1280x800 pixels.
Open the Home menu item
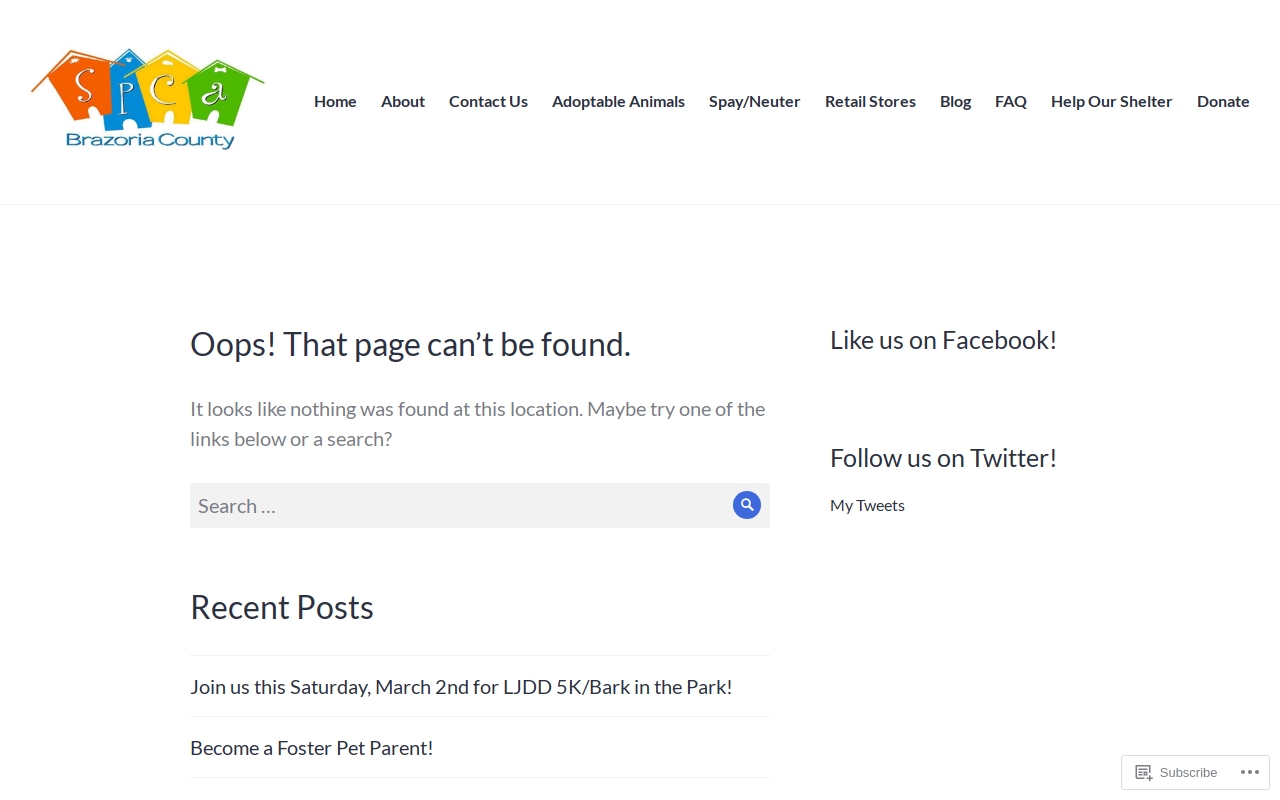point(335,101)
